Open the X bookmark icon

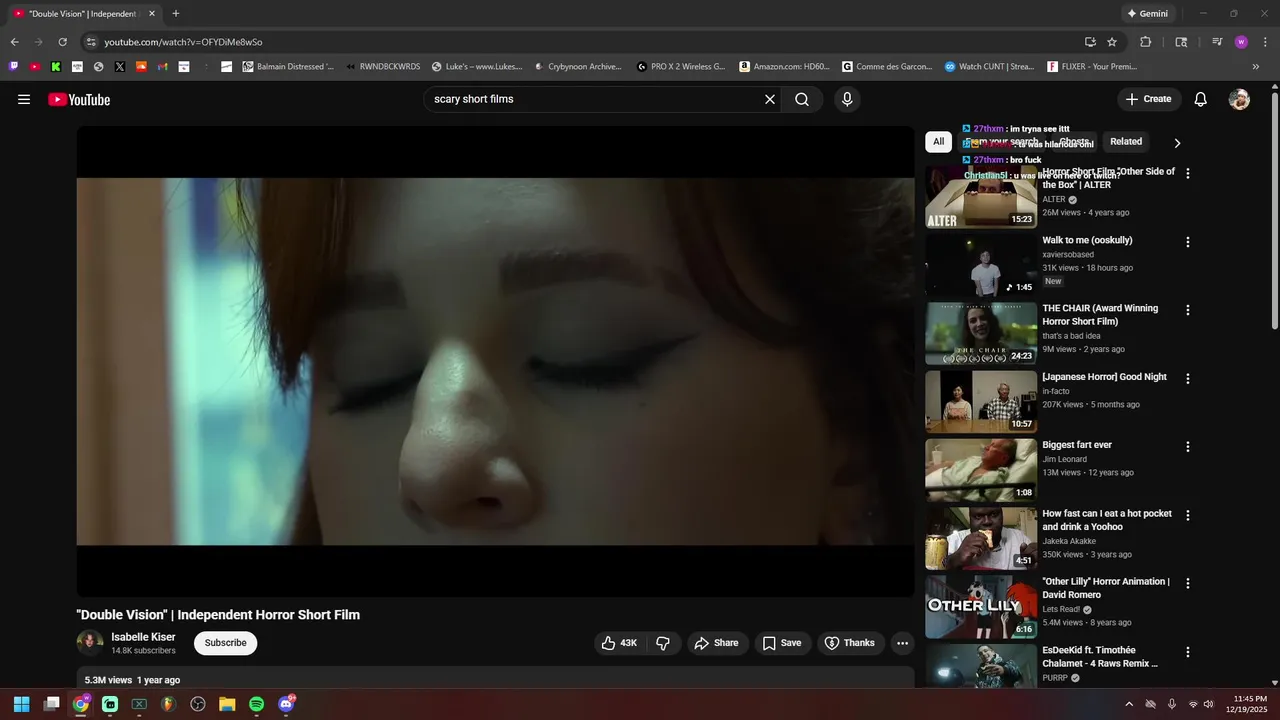[x=120, y=66]
